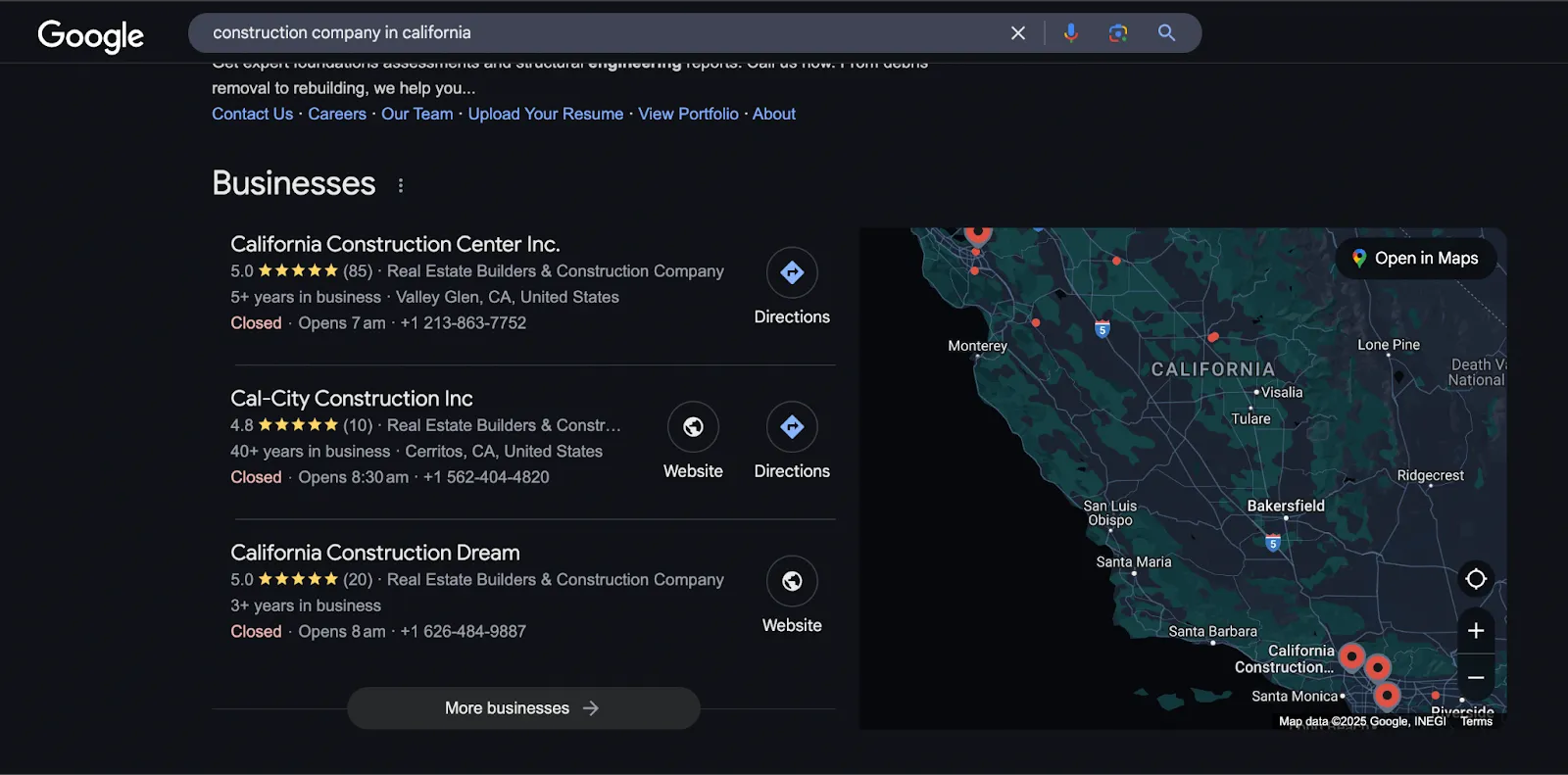
Task: Start voice search with microphone
Action: point(1071,33)
